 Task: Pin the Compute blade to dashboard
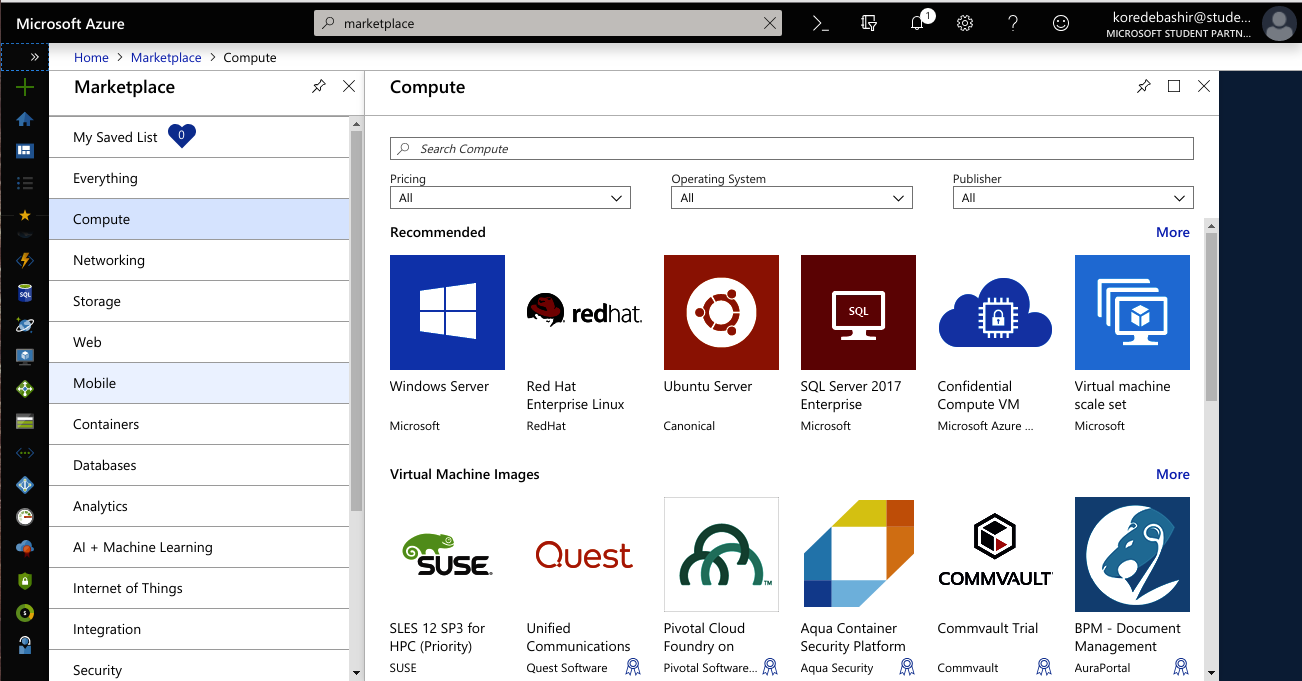pyautogui.click(x=1143, y=87)
